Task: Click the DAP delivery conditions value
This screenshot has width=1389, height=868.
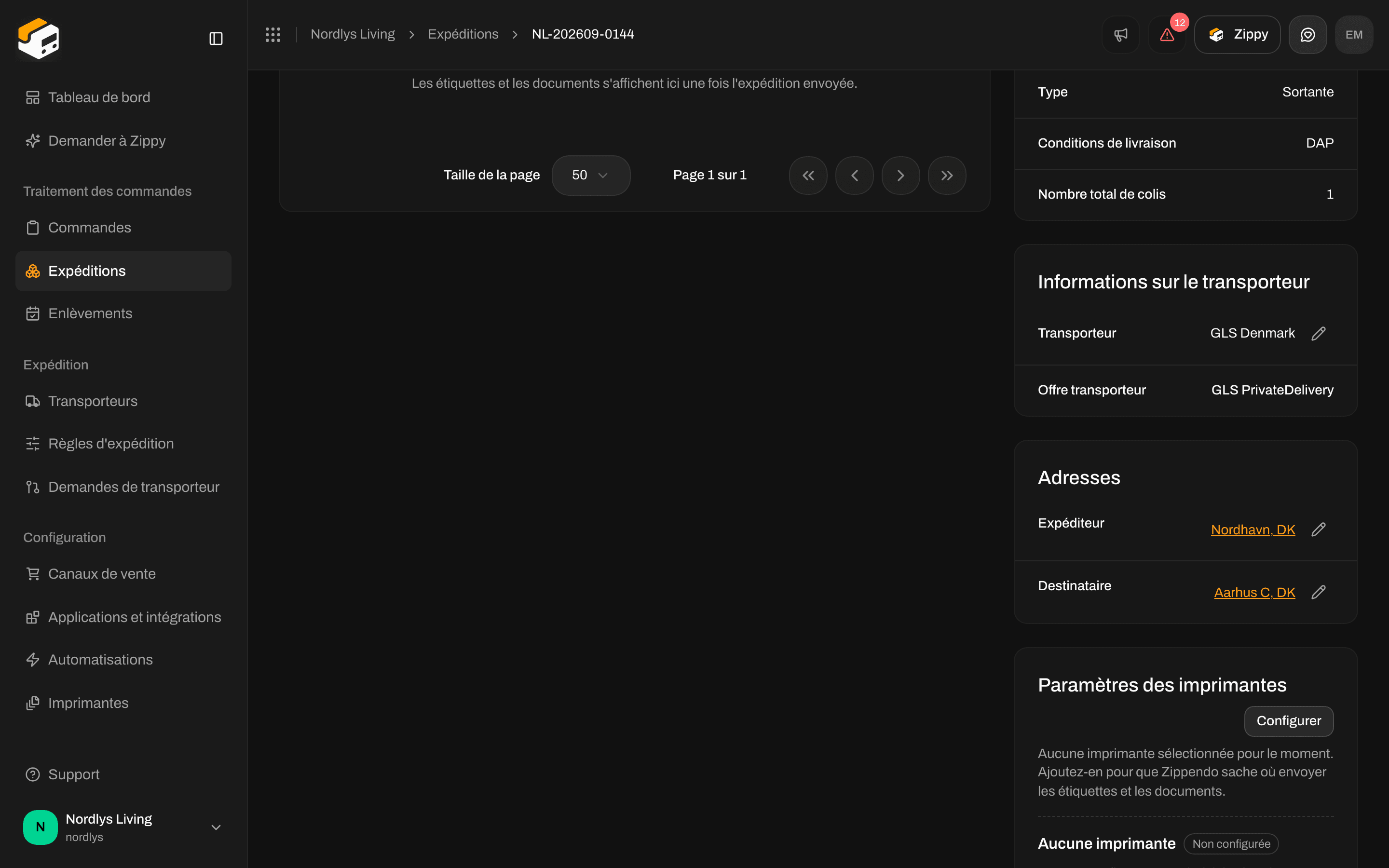Action: pos(1320,143)
